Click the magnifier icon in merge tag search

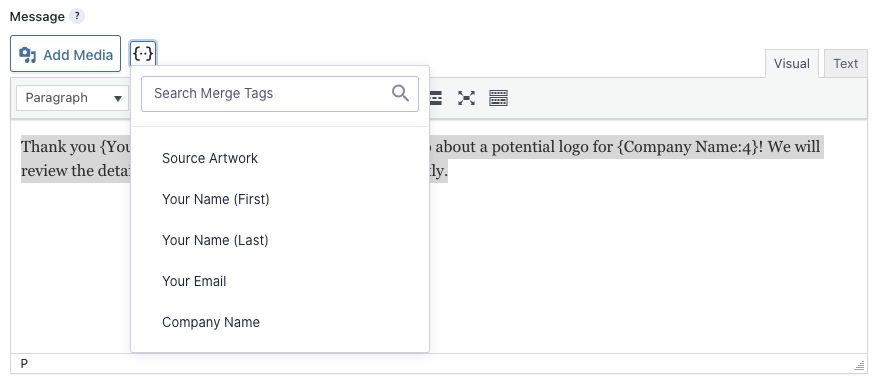(400, 93)
